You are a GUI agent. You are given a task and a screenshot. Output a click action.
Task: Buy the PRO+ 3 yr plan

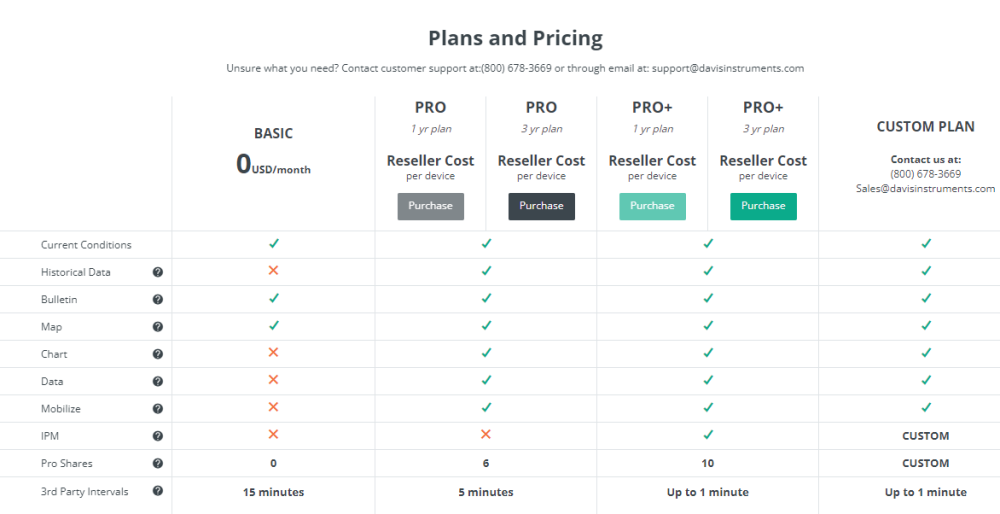tap(763, 206)
